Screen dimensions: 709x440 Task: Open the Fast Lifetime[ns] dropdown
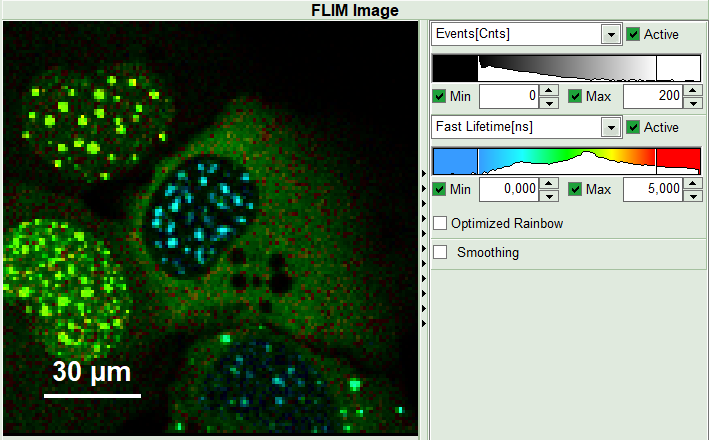click(x=611, y=127)
